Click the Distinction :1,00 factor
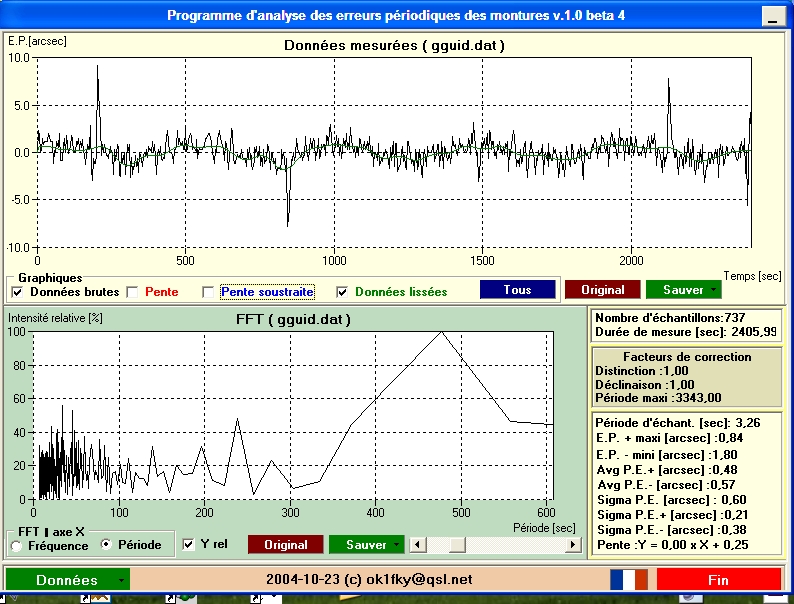794x604 pixels. click(642, 371)
